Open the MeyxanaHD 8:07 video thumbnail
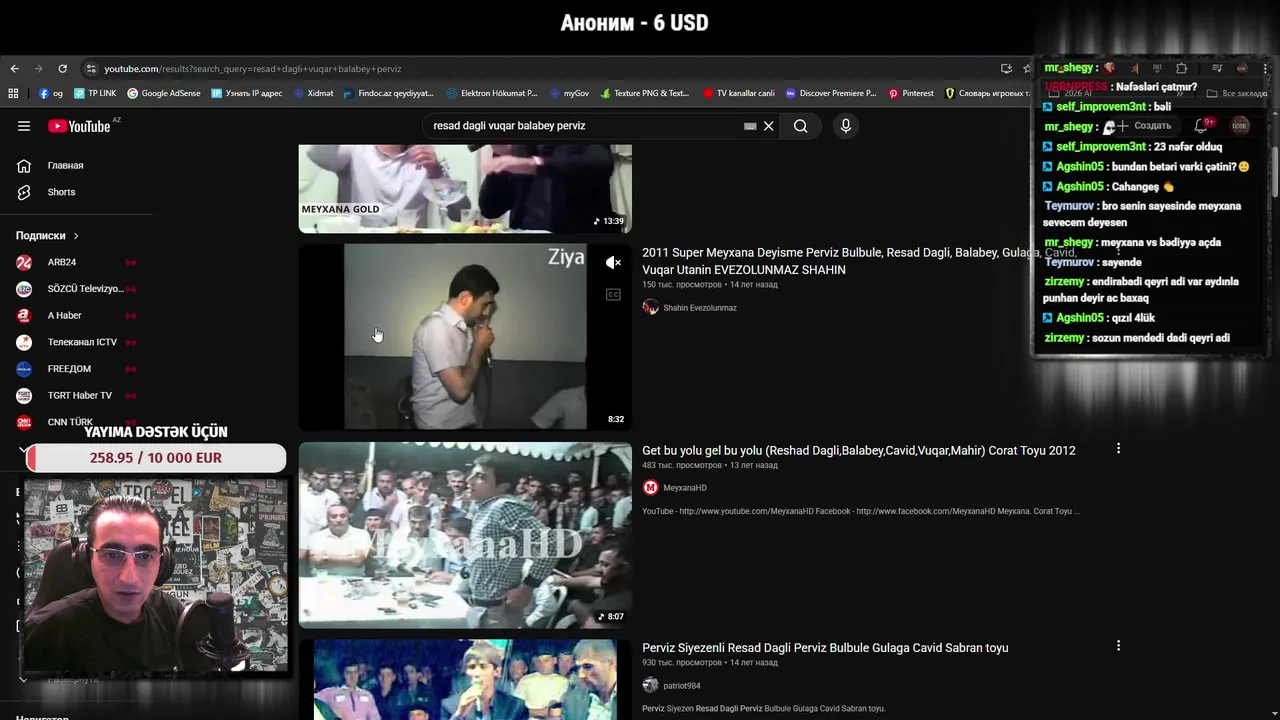The image size is (1280, 720). point(465,535)
